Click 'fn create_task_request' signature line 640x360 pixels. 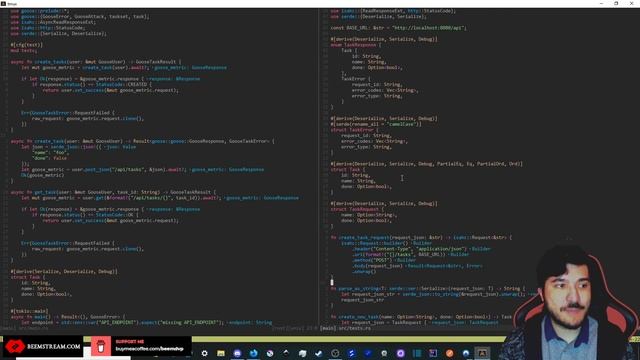421,238
